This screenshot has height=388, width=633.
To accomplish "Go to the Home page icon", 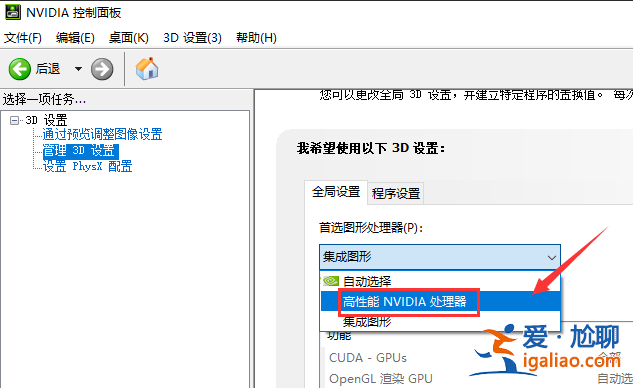I will coord(147,68).
